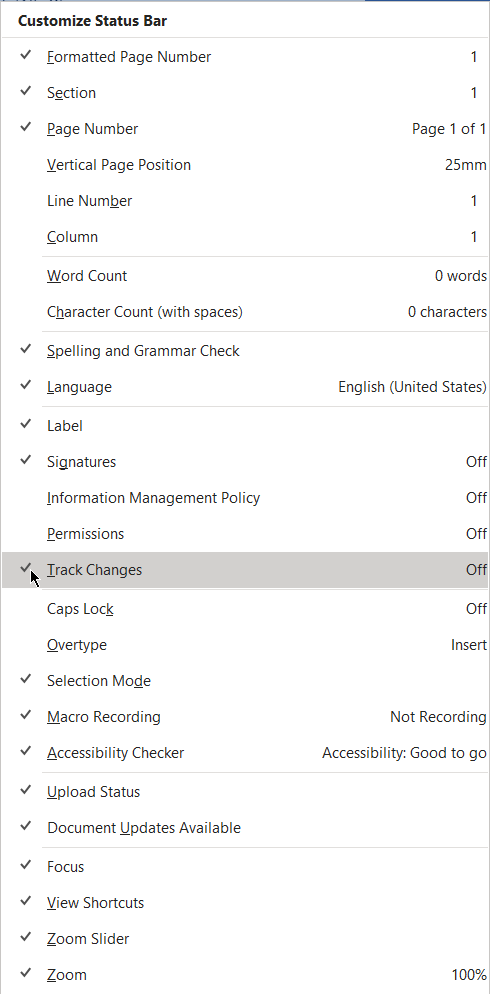Uncheck the Formatted Page Number item
Viewport: 490px width, 994px height.
click(x=245, y=57)
